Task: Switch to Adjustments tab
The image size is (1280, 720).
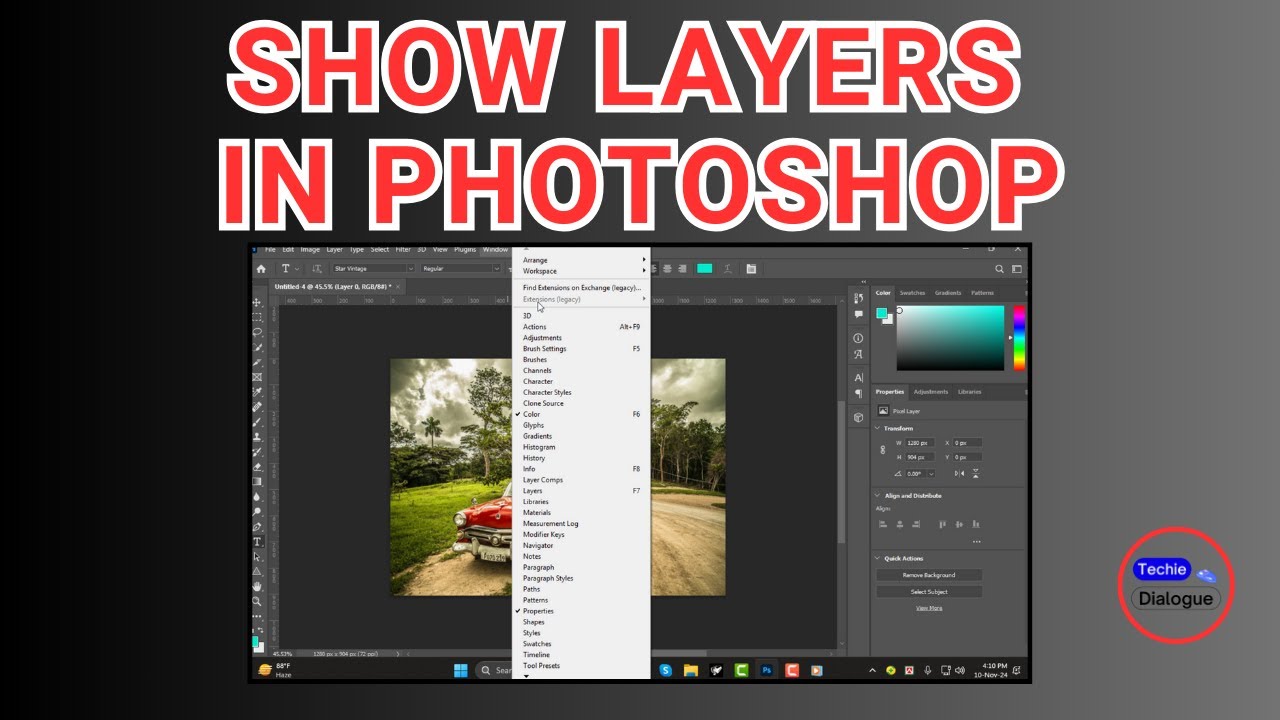Action: [x=933, y=392]
